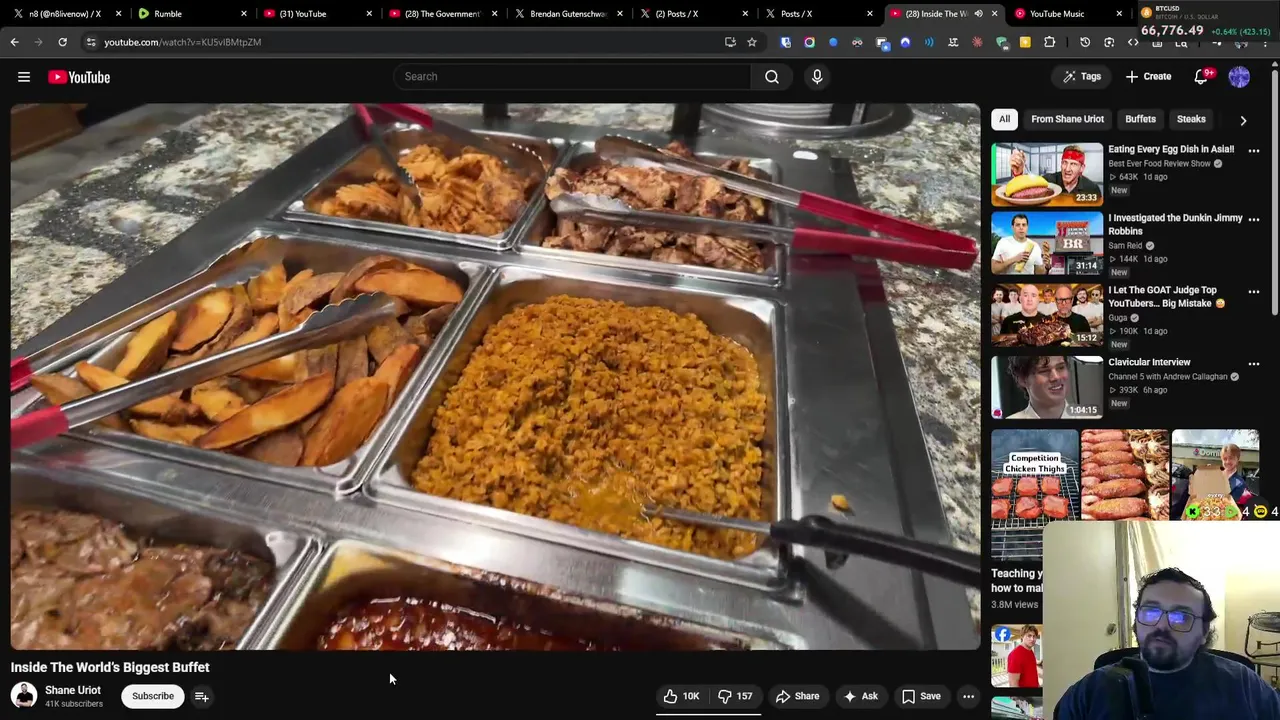Viewport: 1280px width, 720px height.
Task: Select the All filter chip
Action: pos(1004,119)
